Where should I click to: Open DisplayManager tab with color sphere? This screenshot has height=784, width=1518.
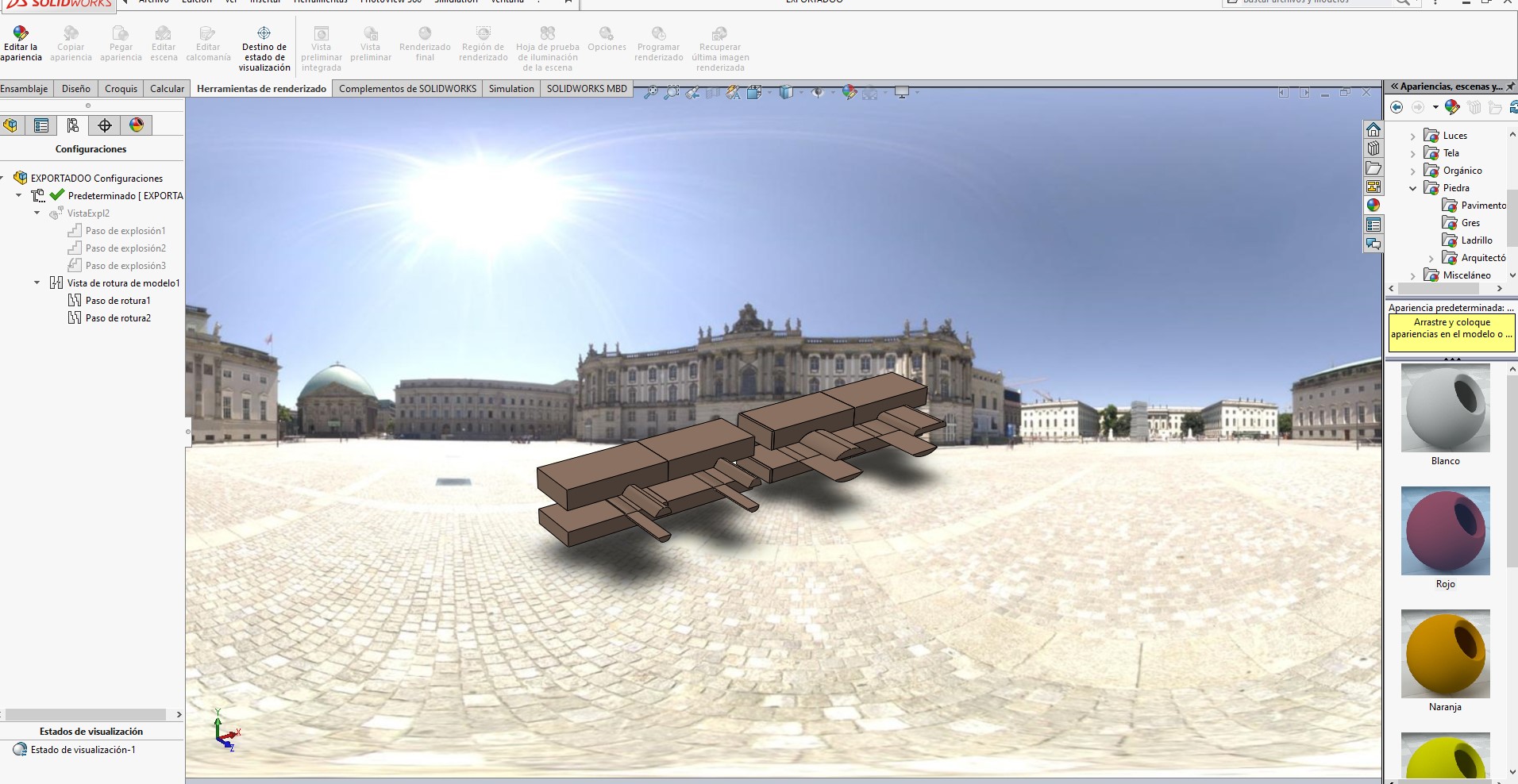pyautogui.click(x=137, y=125)
